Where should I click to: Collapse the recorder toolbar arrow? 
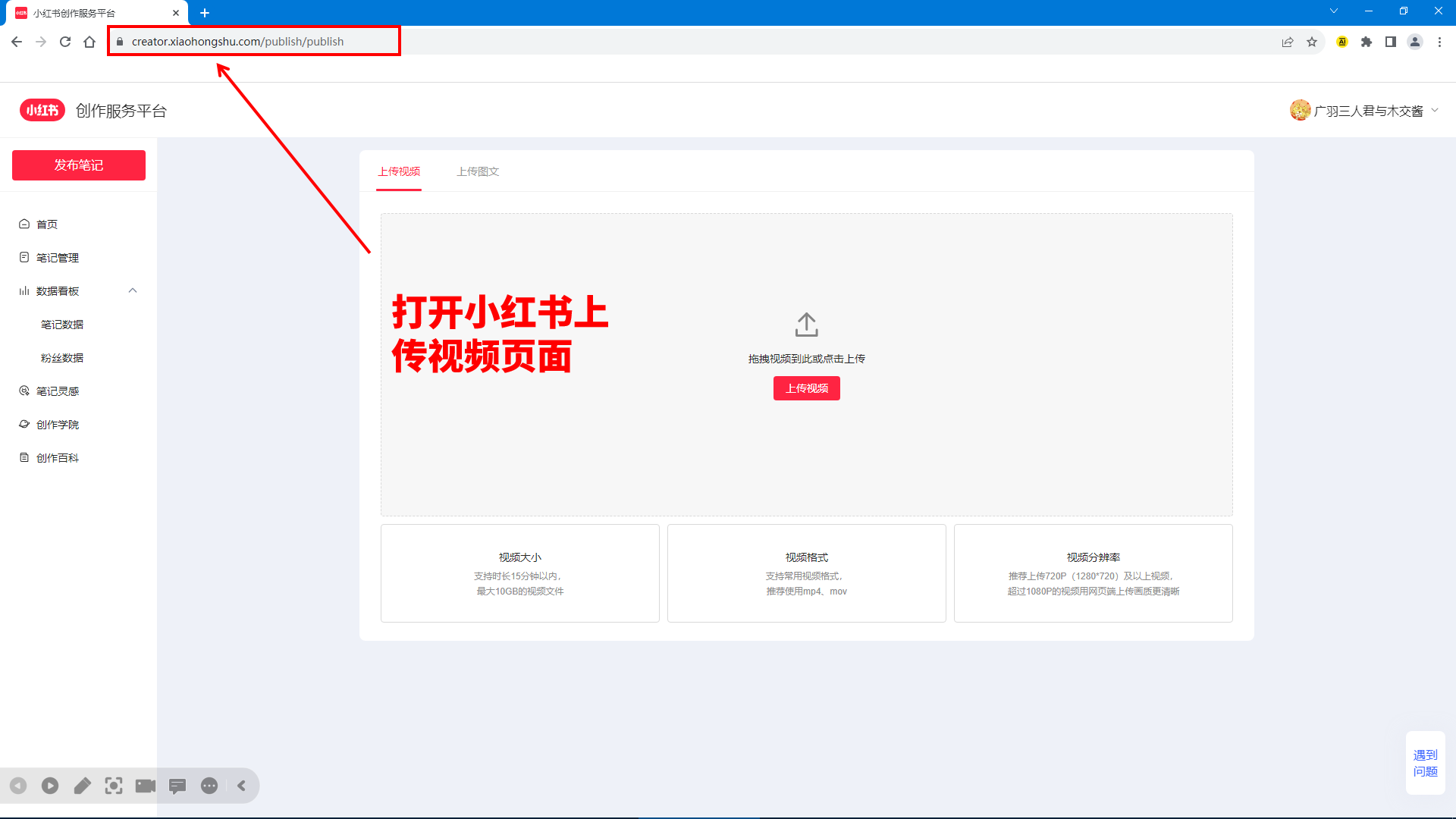(x=241, y=786)
